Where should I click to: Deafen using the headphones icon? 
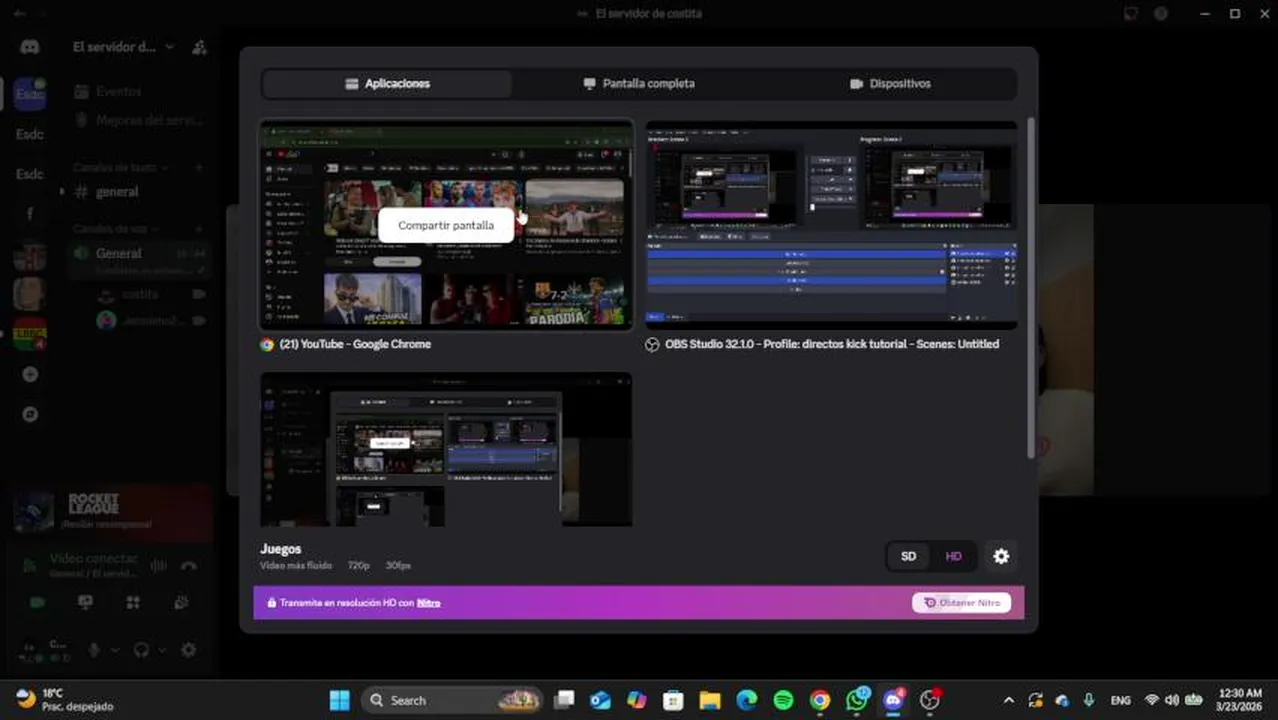142,650
